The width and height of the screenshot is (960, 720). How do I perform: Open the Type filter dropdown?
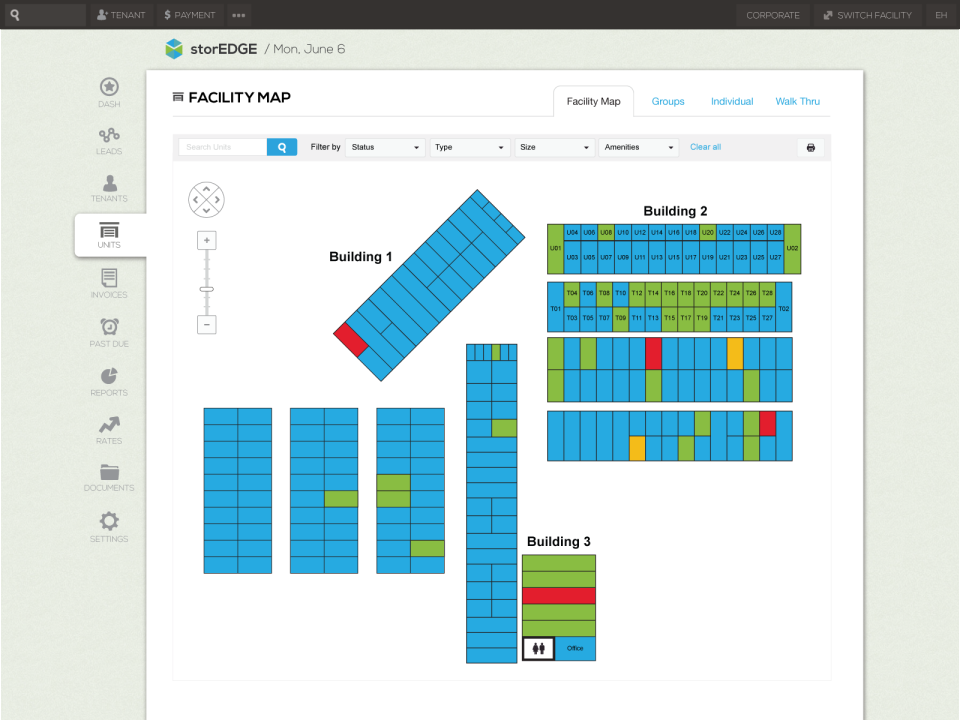(470, 147)
